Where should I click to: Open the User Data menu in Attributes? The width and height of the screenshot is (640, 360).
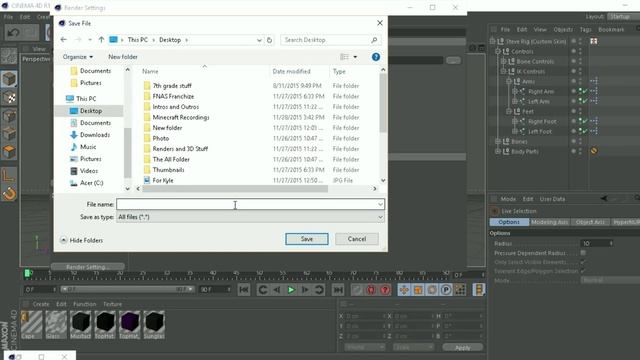click(552, 199)
